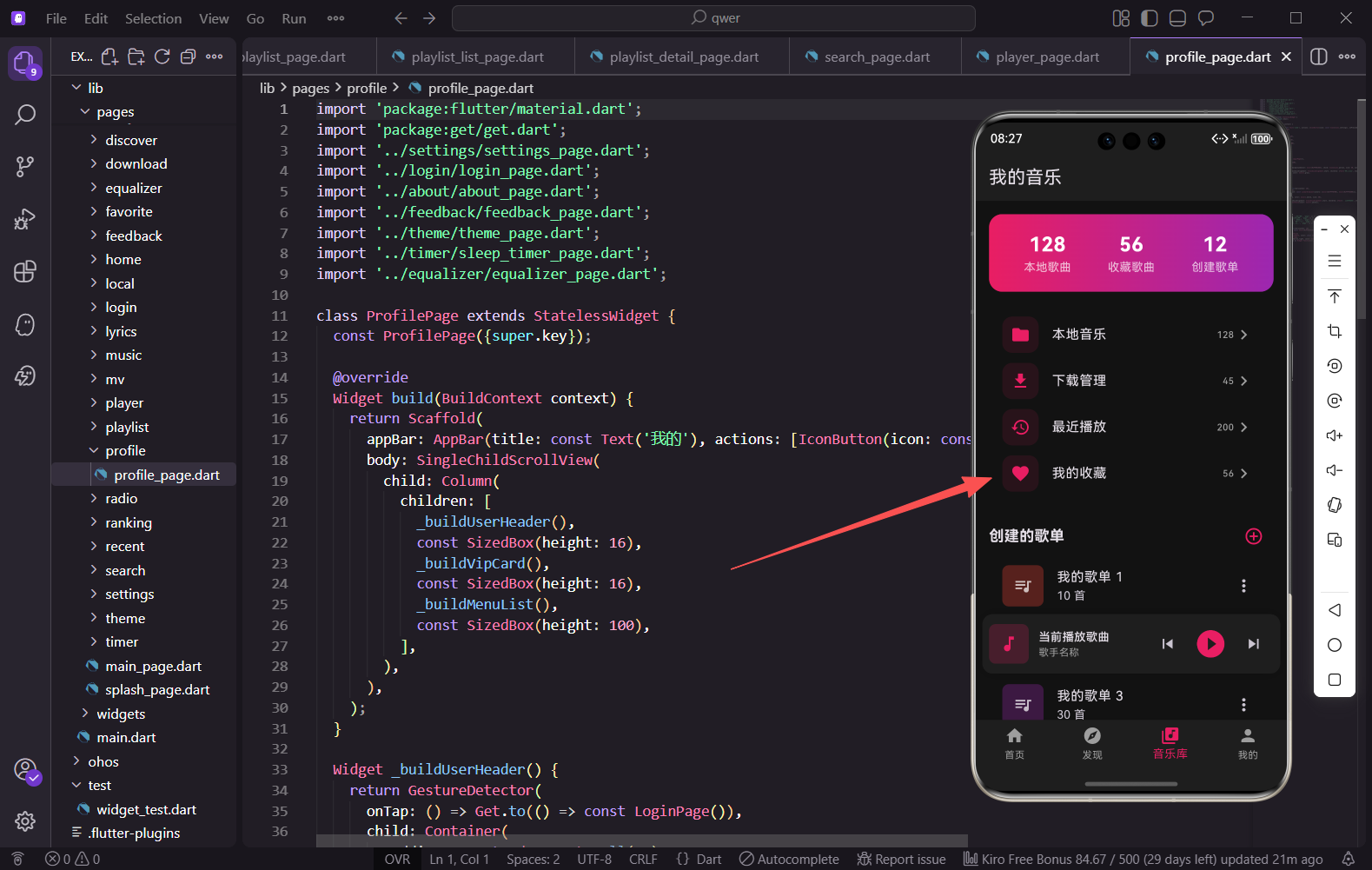Toggle the primary sidebar layout
Image resolution: width=1372 pixels, height=870 pixels.
coord(1150,18)
